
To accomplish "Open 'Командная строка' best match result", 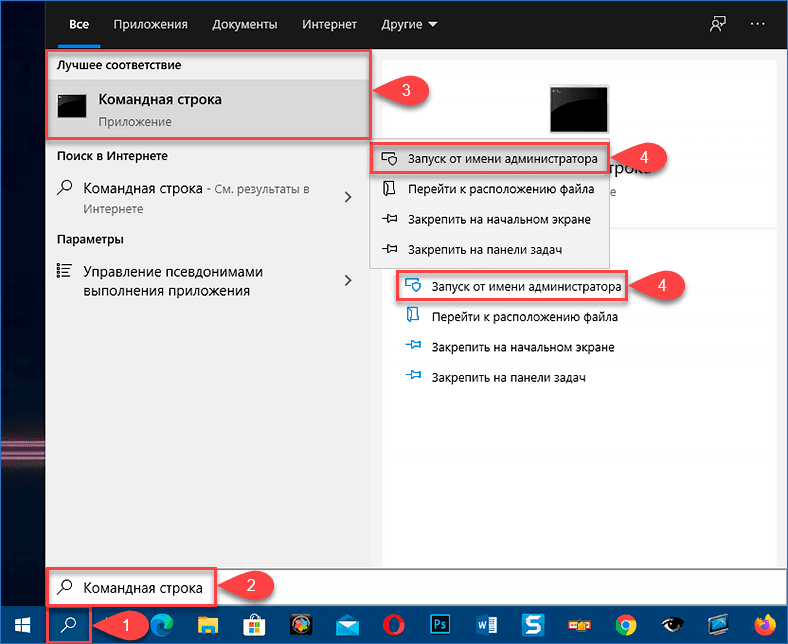I will [x=209, y=109].
